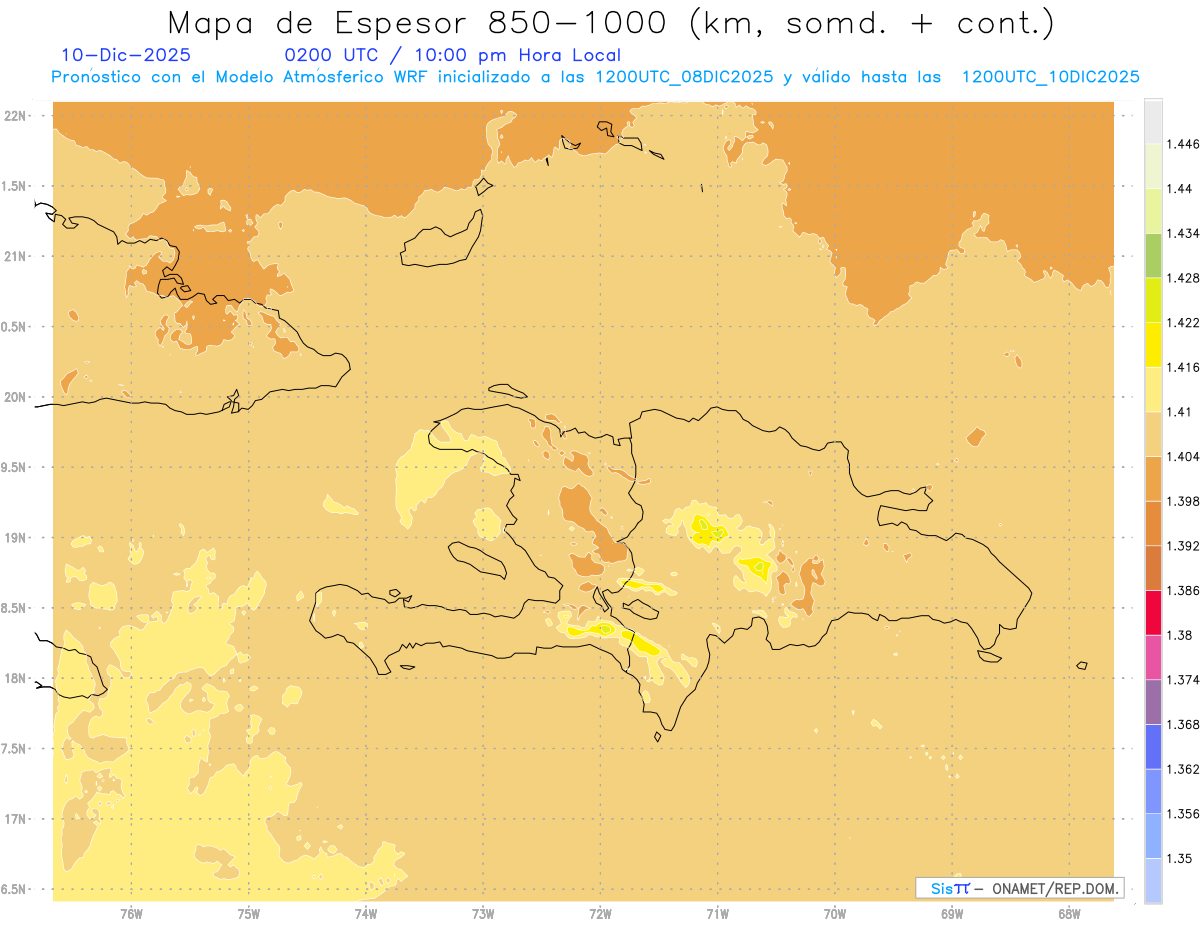Click the purple legend swatch above 1.368

(x=1153, y=702)
